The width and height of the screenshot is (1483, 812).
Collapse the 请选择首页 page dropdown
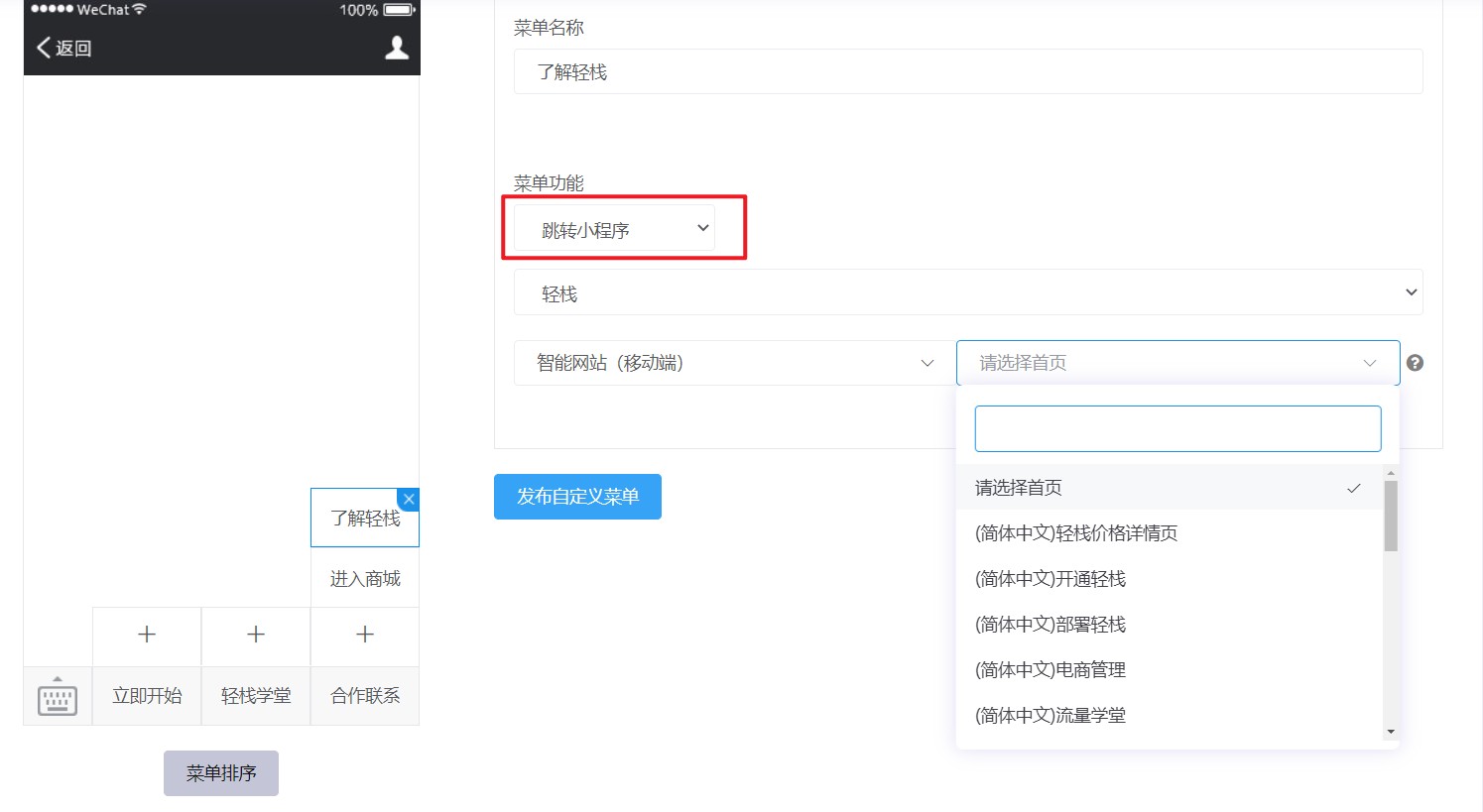[1177, 363]
